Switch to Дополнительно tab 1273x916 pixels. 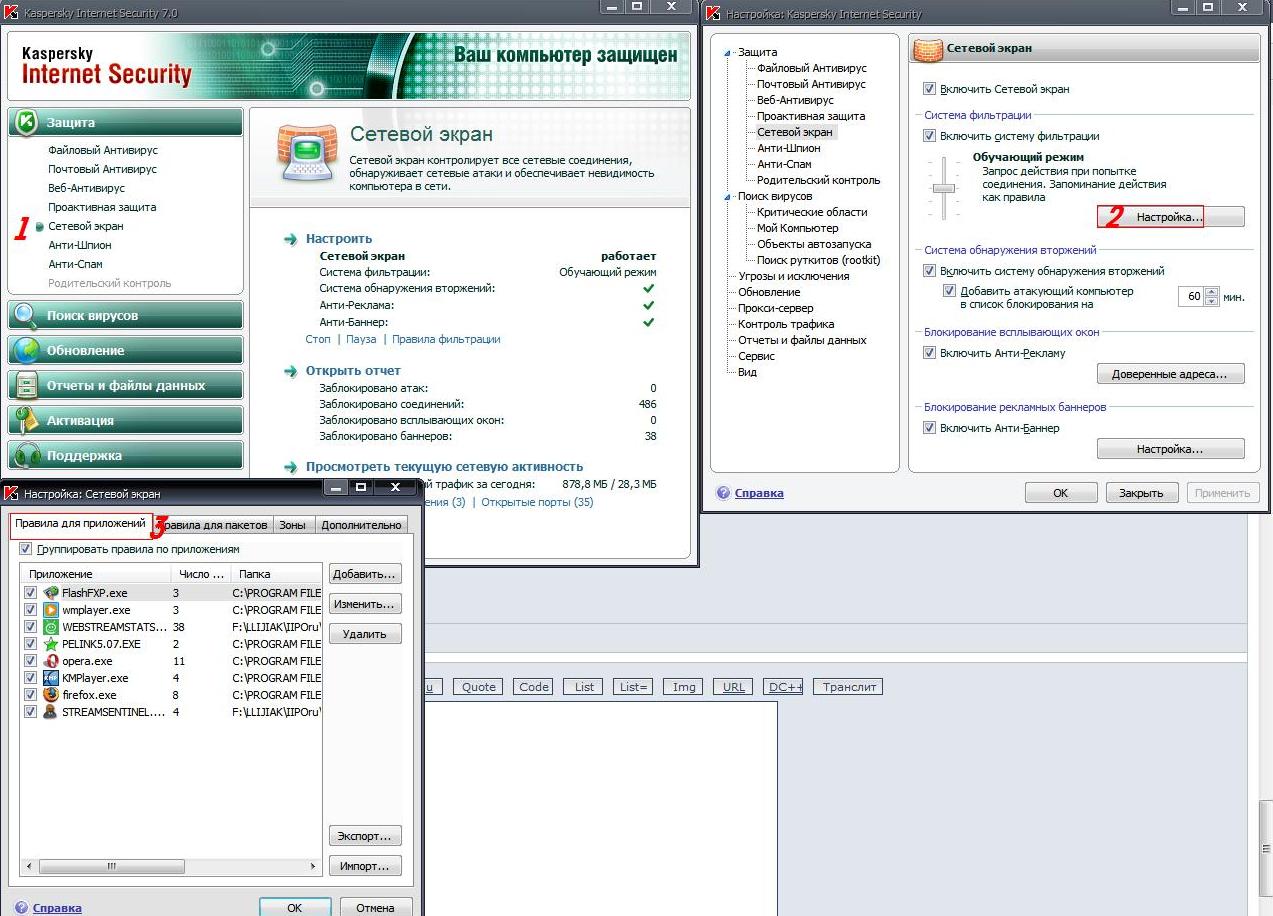[361, 525]
